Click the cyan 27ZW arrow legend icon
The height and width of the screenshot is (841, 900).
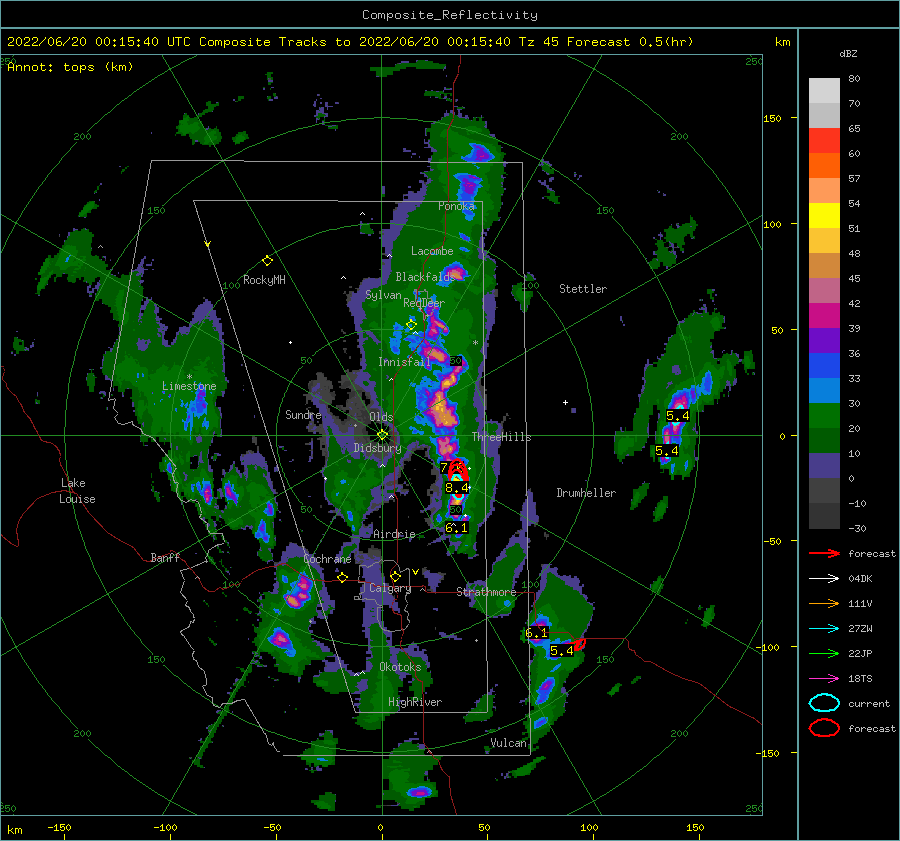(824, 629)
